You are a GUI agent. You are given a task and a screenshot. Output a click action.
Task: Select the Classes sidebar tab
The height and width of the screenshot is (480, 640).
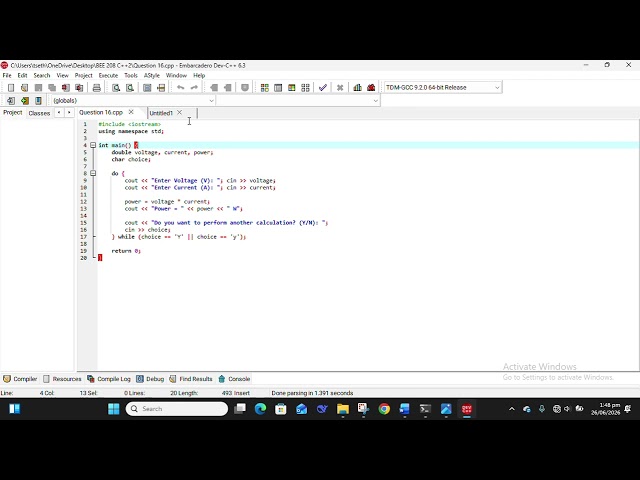(x=39, y=113)
